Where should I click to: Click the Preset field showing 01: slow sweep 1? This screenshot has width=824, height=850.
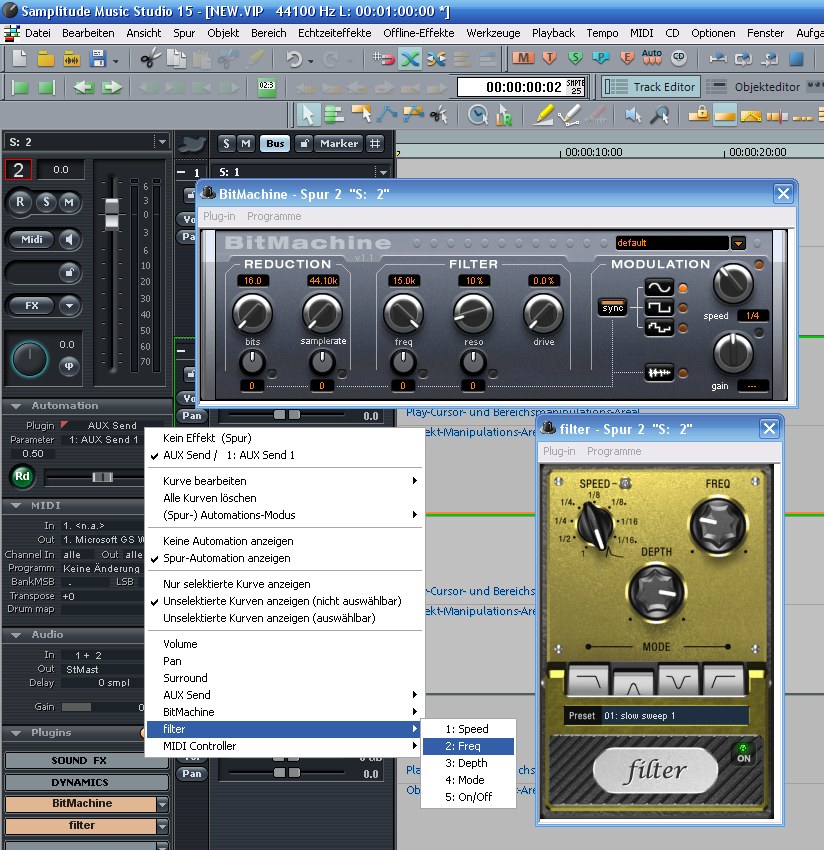[x=655, y=716]
